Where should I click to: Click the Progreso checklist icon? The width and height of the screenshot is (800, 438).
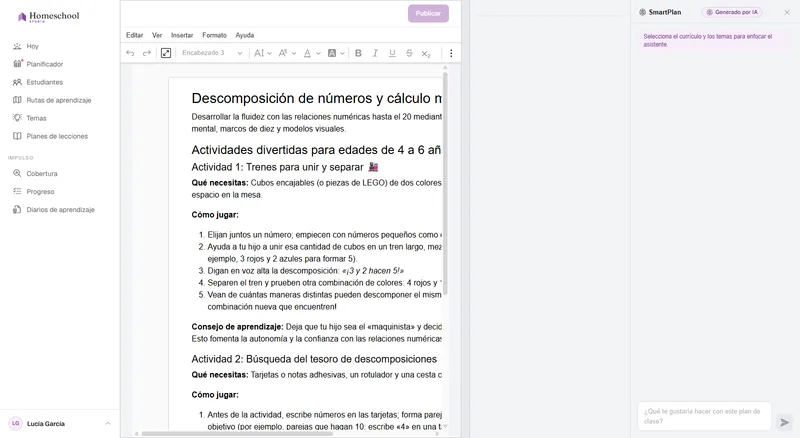pyautogui.click(x=17, y=191)
